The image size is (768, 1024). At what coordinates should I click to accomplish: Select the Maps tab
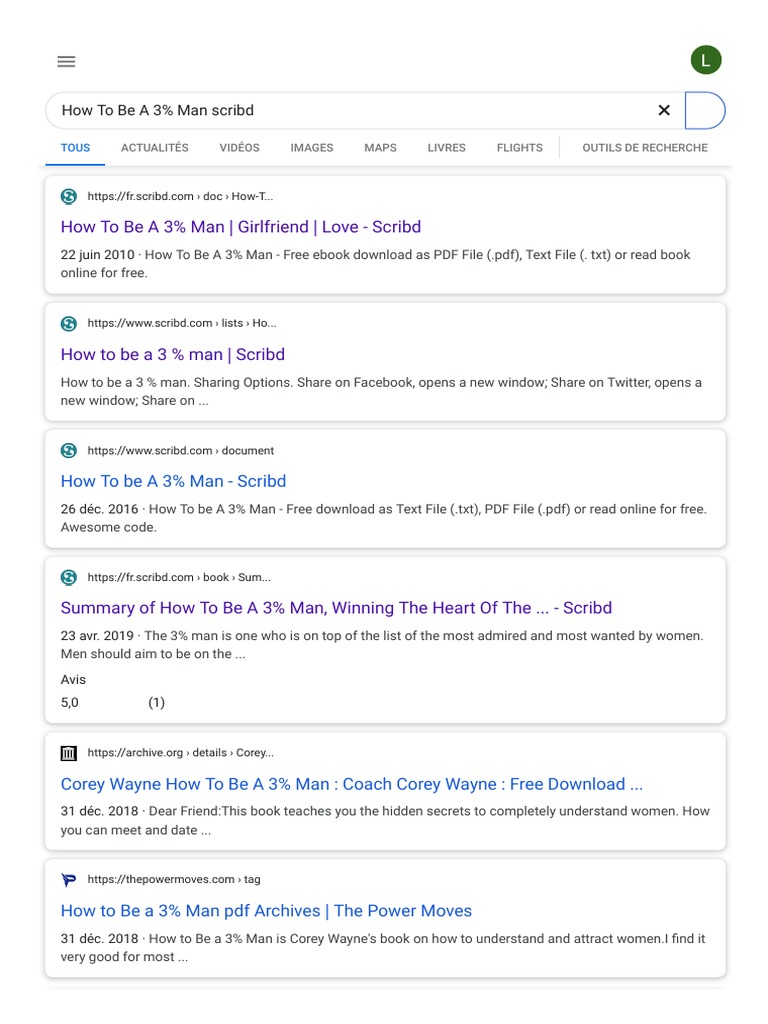[x=380, y=148]
